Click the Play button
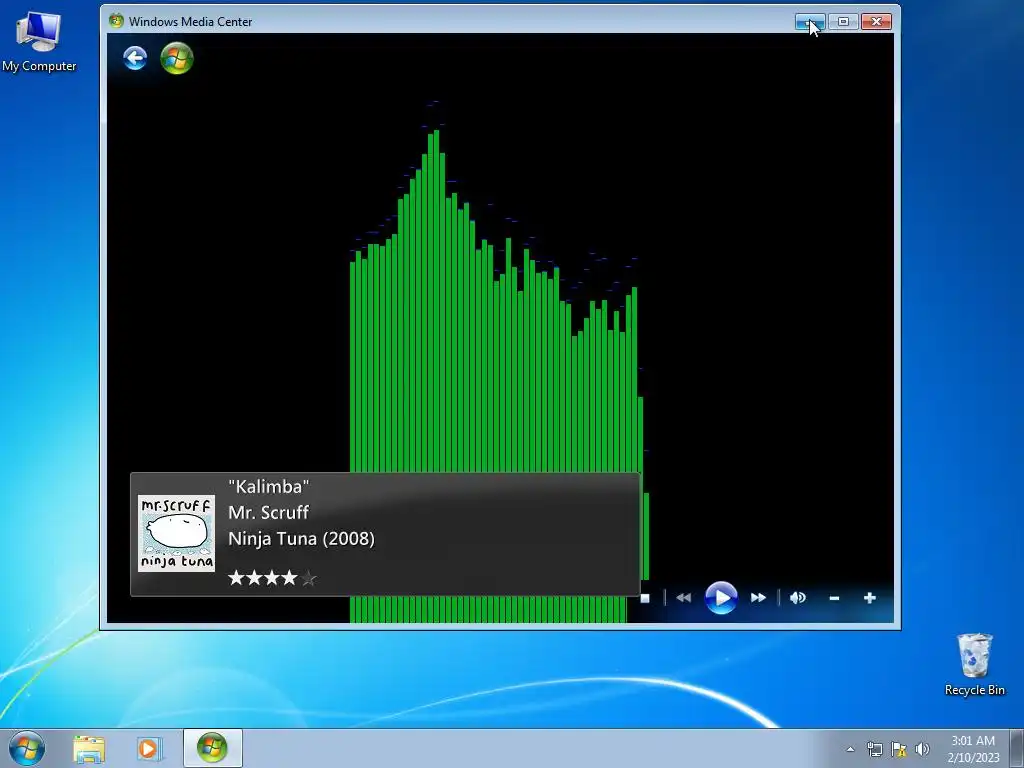The width and height of the screenshot is (1024, 768). [721, 598]
